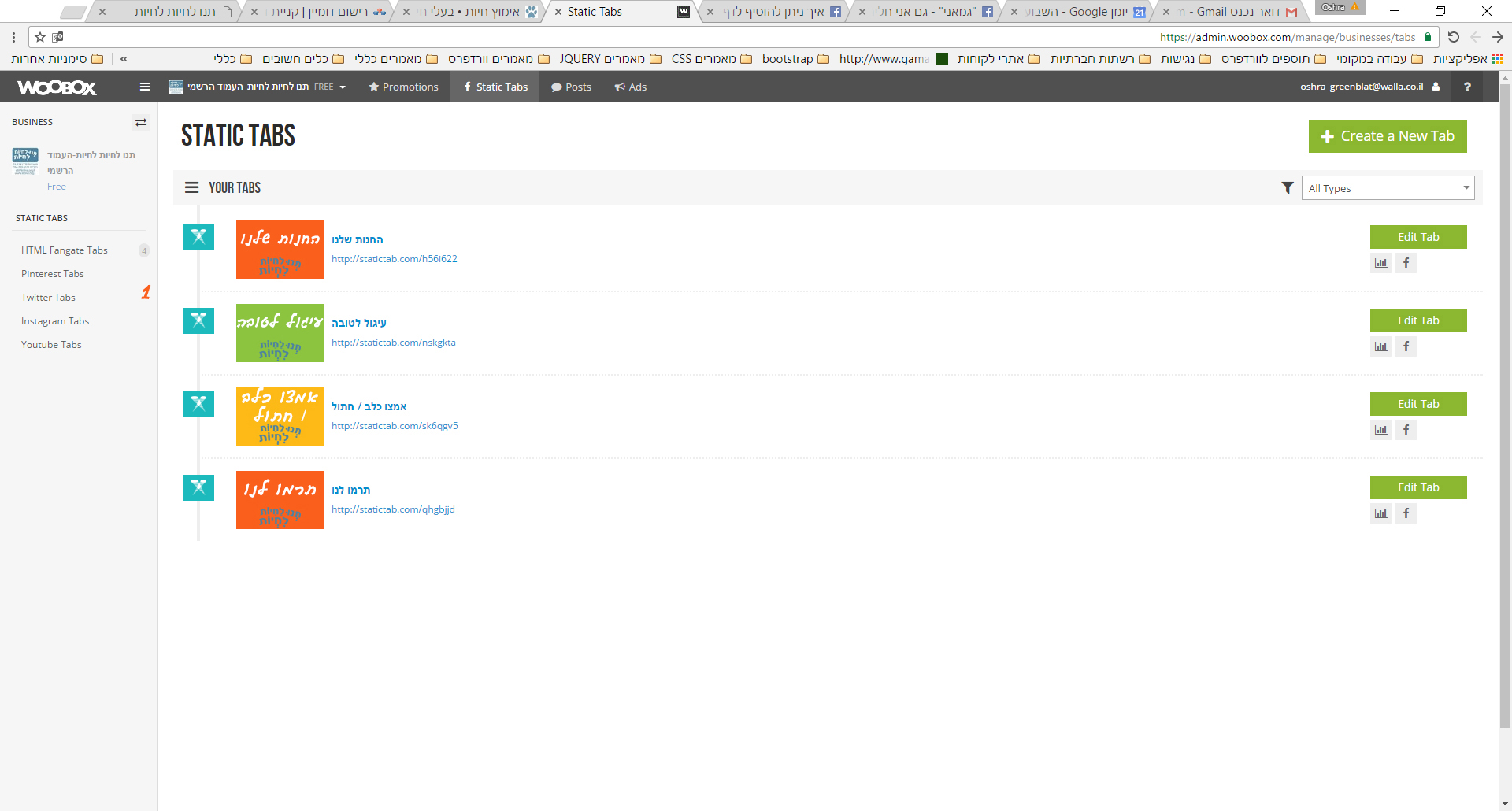Open the All Types filter dropdown
This screenshot has height=811, width=1512.
pyautogui.click(x=1388, y=188)
